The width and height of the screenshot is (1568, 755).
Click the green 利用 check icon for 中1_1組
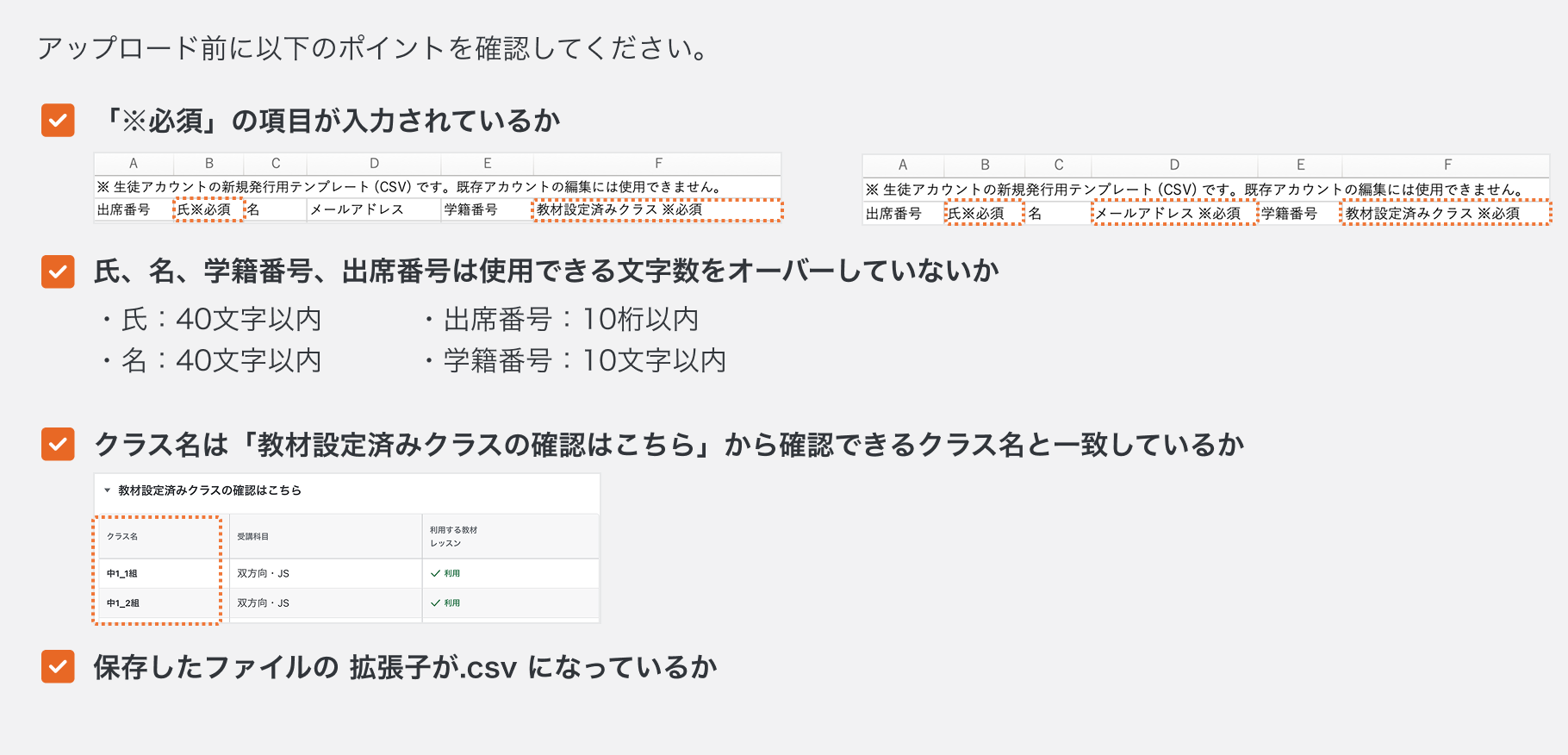tap(435, 573)
